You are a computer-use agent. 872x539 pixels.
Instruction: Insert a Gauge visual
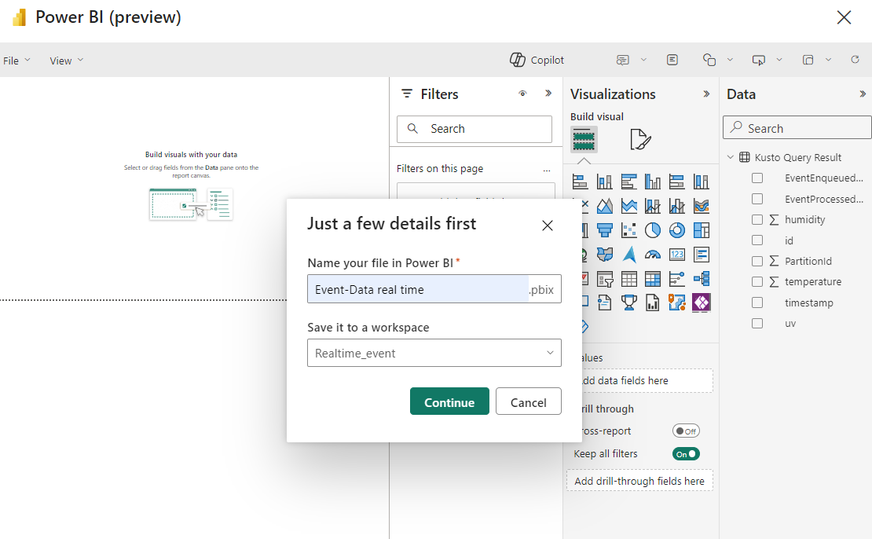pyautogui.click(x=653, y=254)
